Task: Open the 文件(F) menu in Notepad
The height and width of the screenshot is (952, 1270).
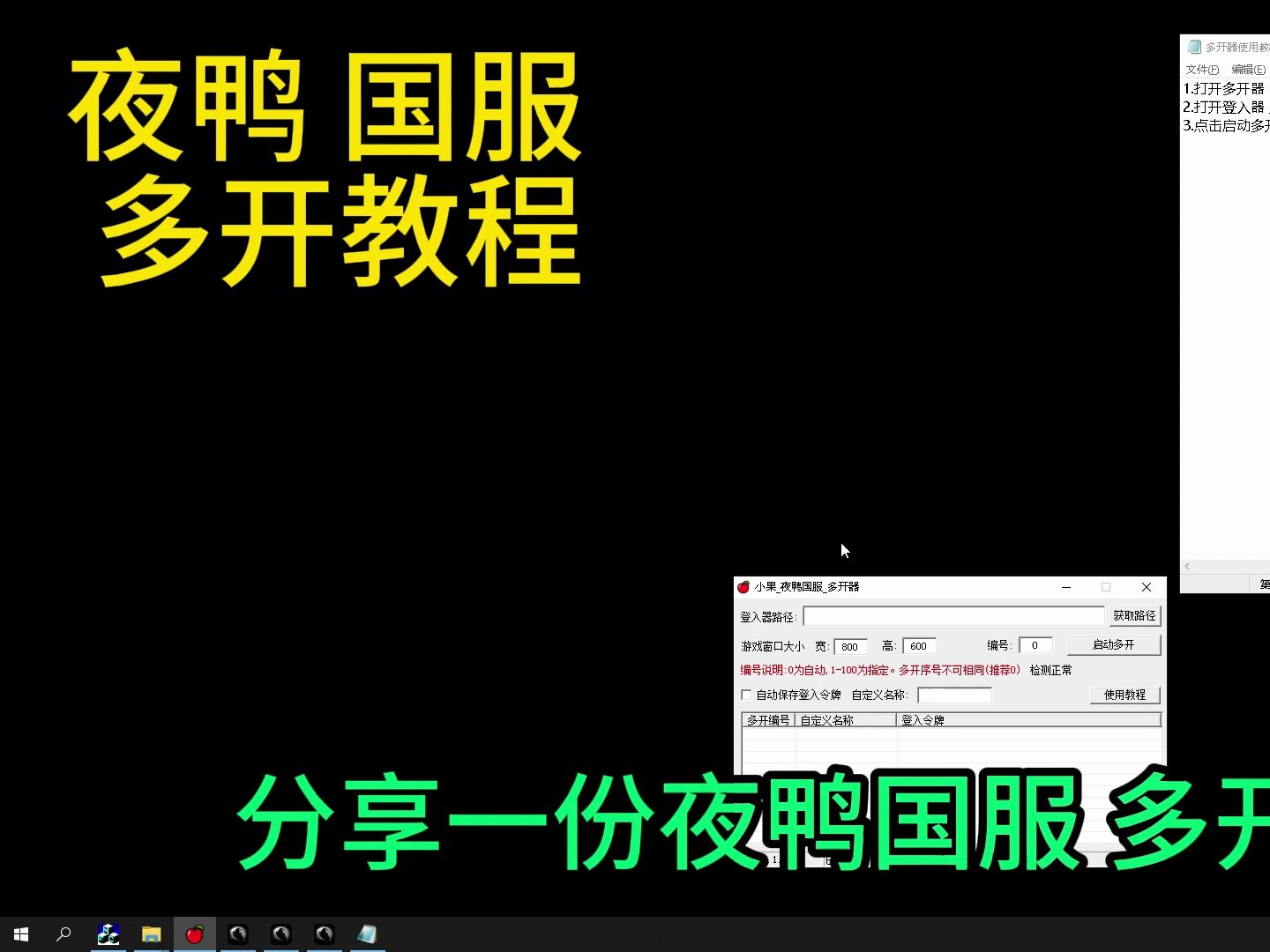Action: pyautogui.click(x=1202, y=70)
